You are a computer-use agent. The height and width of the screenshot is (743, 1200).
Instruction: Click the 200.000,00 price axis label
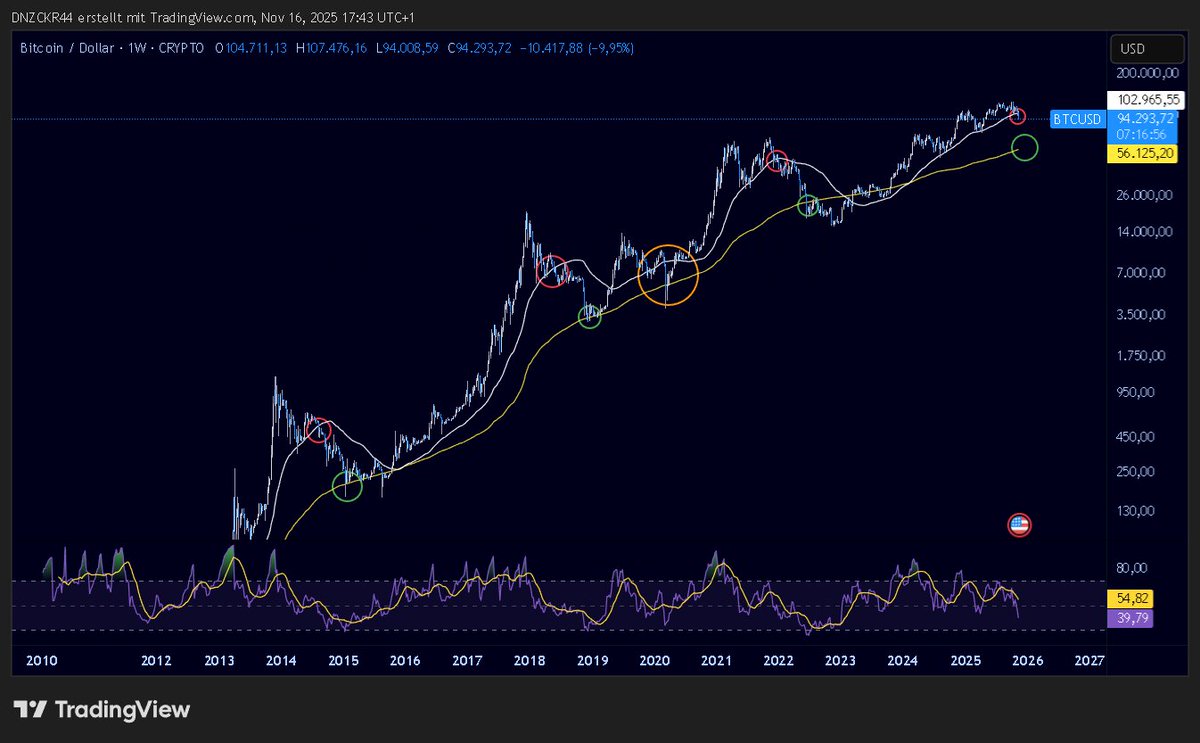coord(1146,74)
